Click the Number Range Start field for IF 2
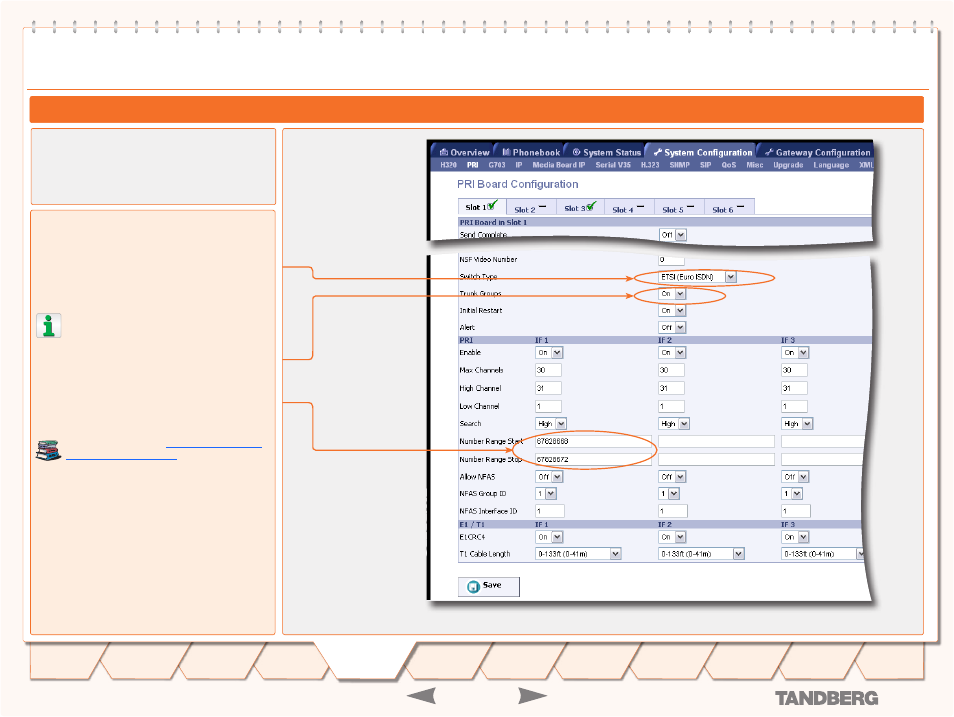Screen dimensions: 954x717 716,442
